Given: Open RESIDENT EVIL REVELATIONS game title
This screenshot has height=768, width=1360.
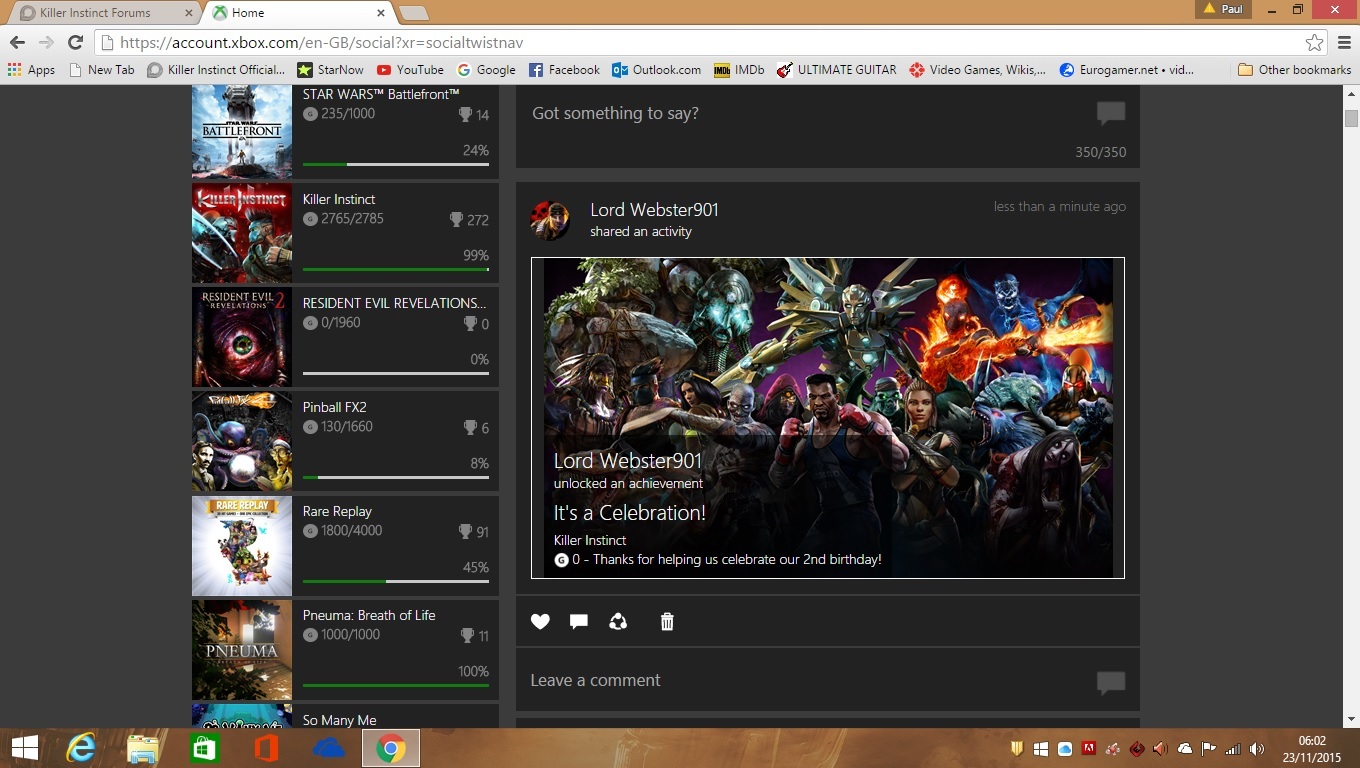Looking at the screenshot, I should point(394,303).
